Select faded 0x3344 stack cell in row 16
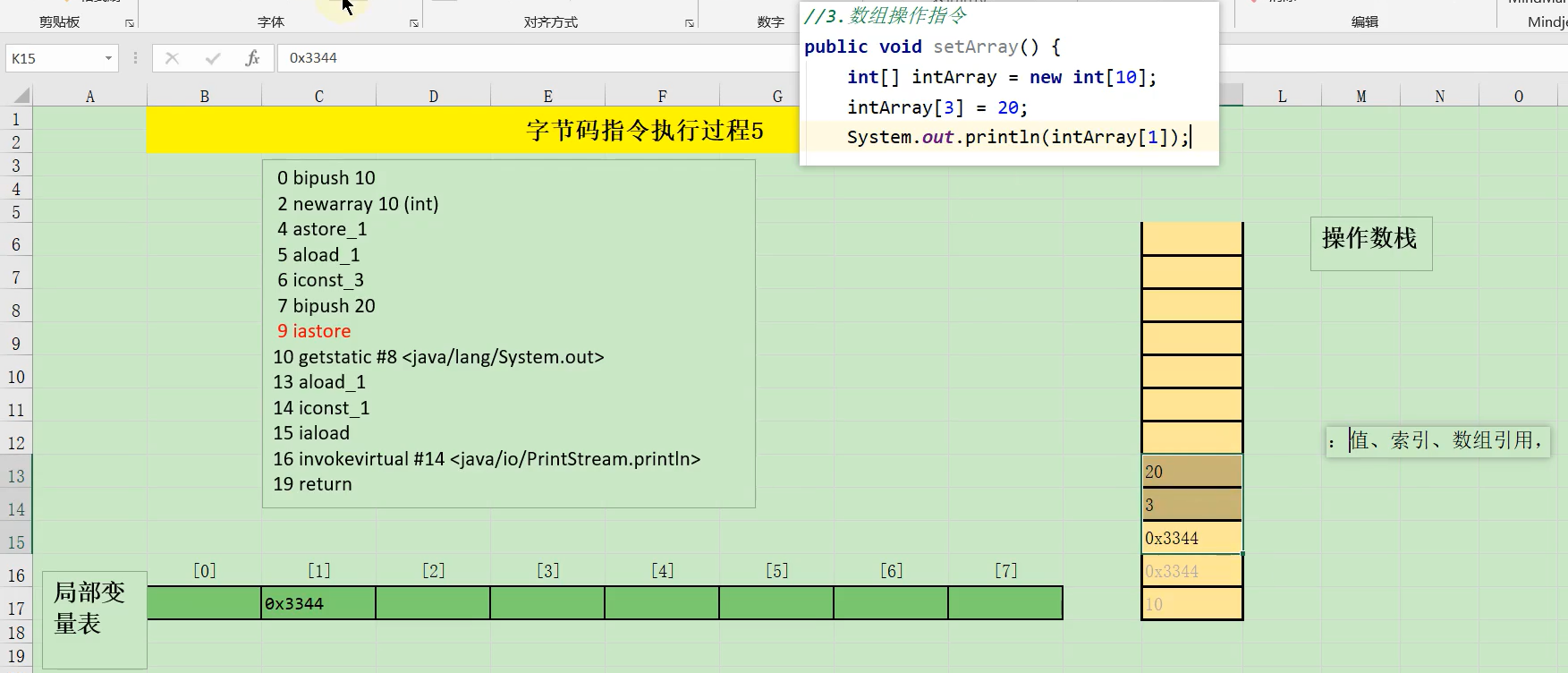Screen dimensions: 1568x673 (1192, 571)
